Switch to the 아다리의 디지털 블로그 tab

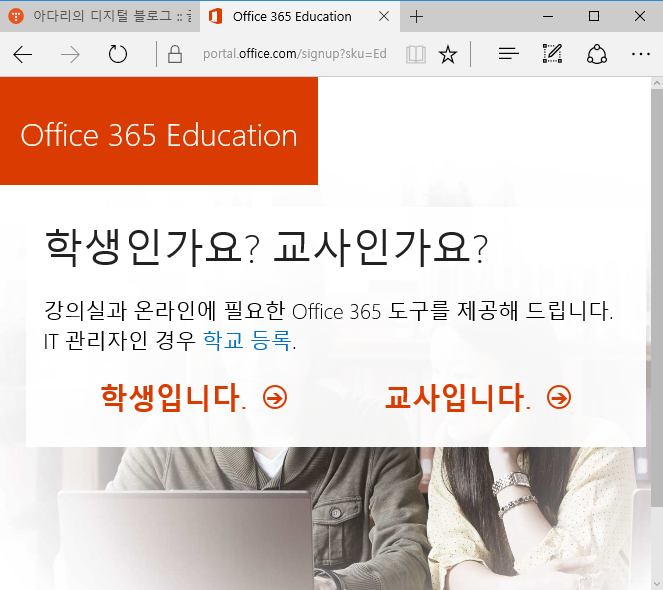(100, 16)
